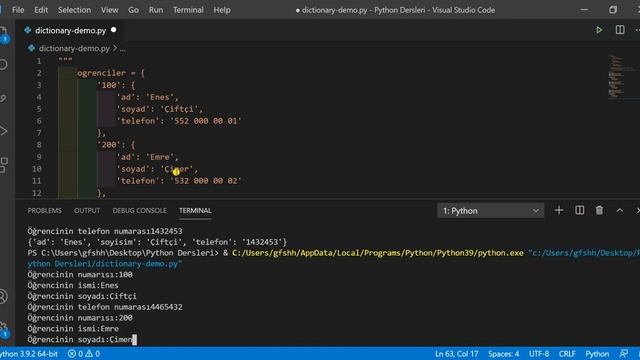The image size is (640, 360).
Task: Open Run and Debug view
Action: [x=3, y=131]
